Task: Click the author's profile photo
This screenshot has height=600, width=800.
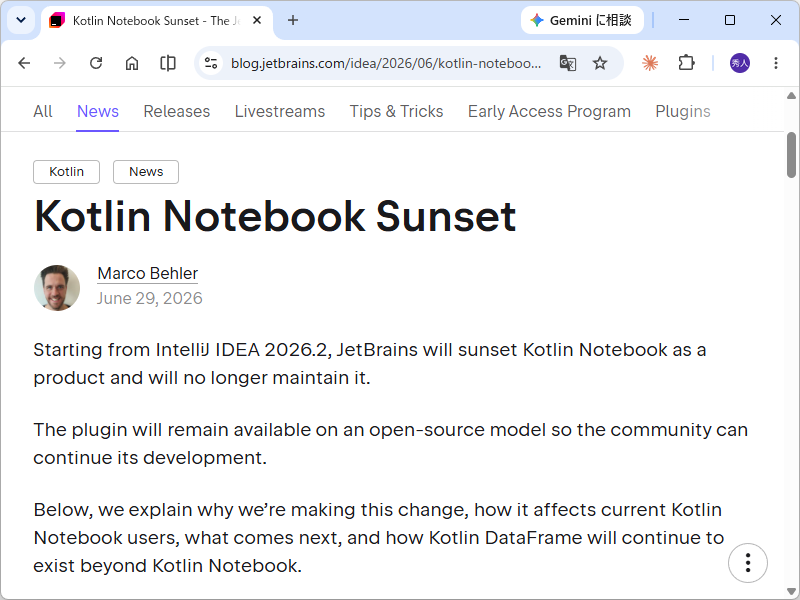Action: point(57,288)
